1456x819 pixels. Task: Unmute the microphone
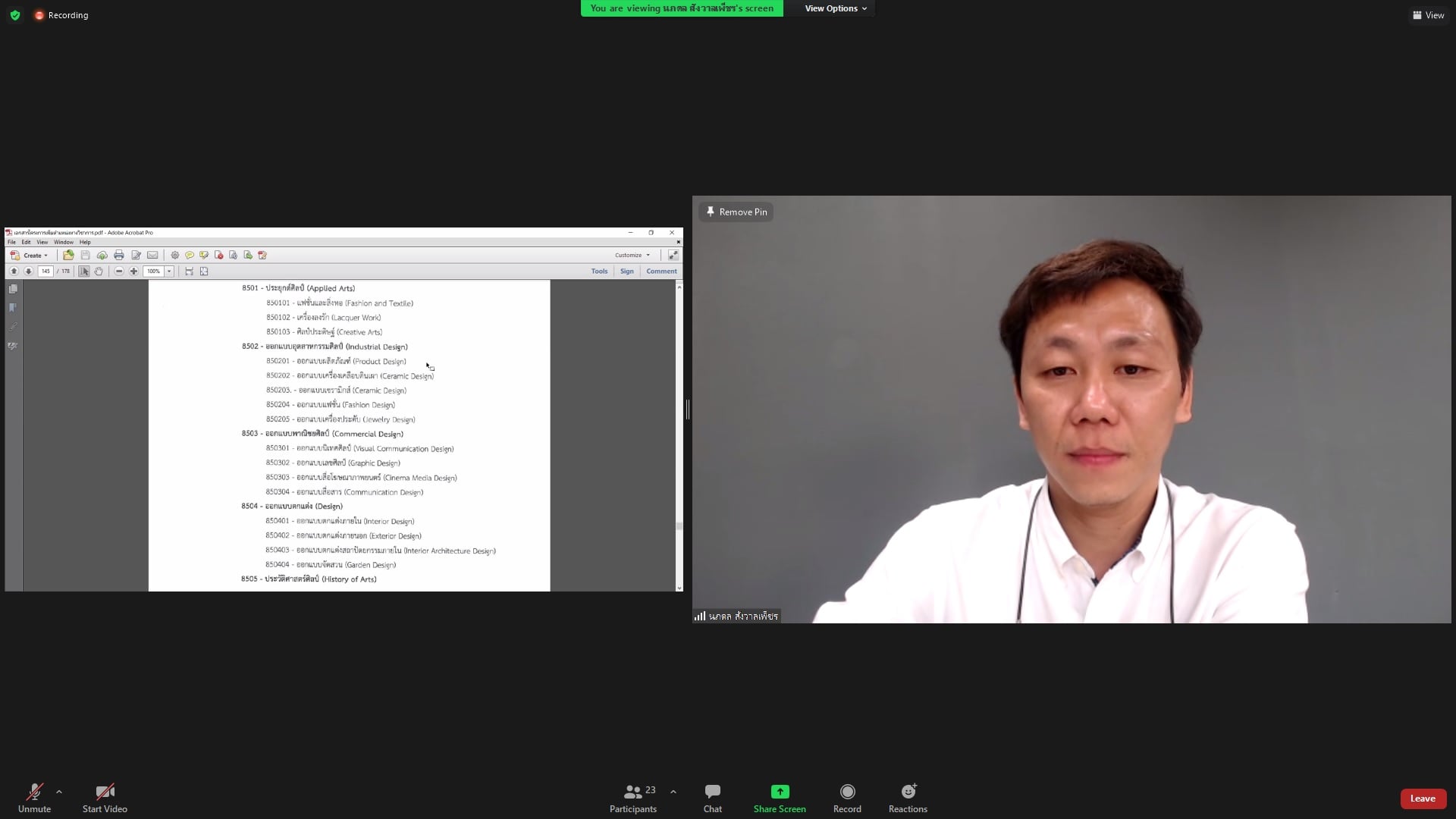pyautogui.click(x=34, y=798)
